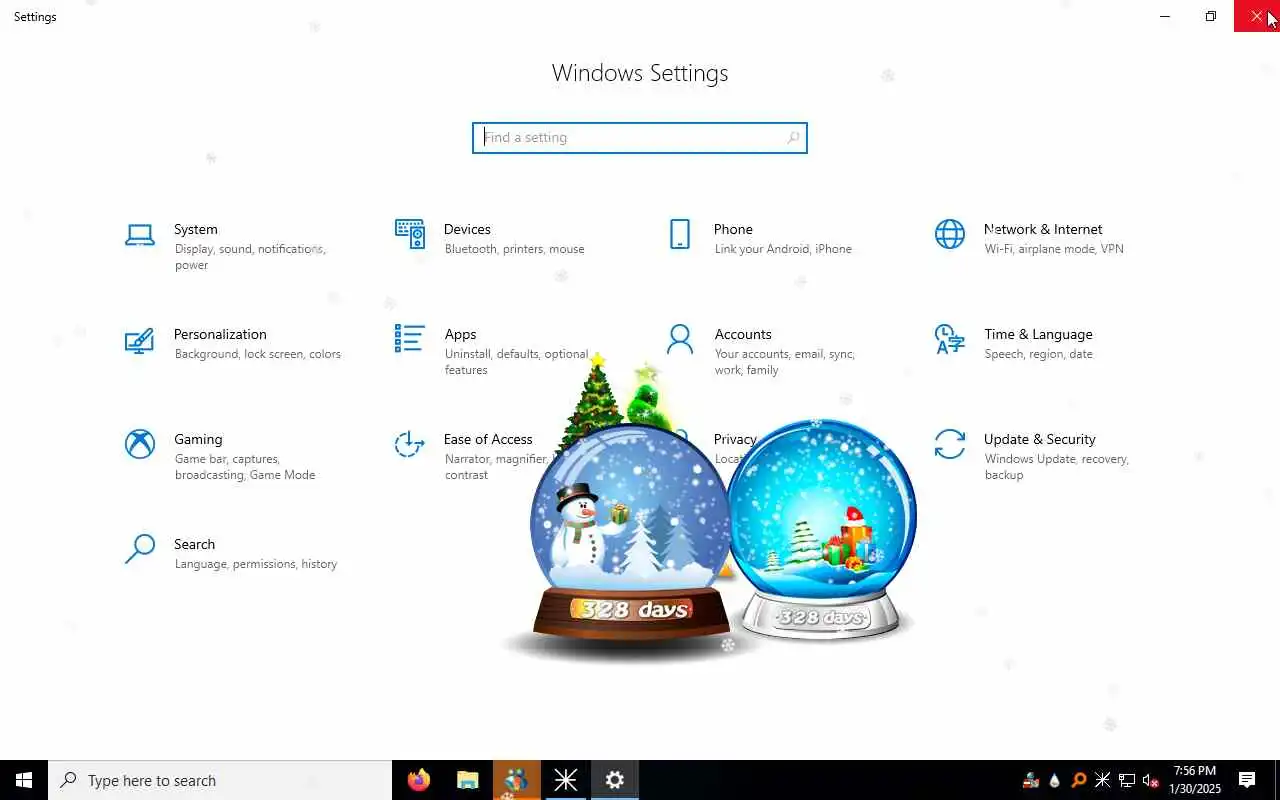This screenshot has width=1280, height=800.
Task: Click the water drop tray icon
Action: (1054, 780)
